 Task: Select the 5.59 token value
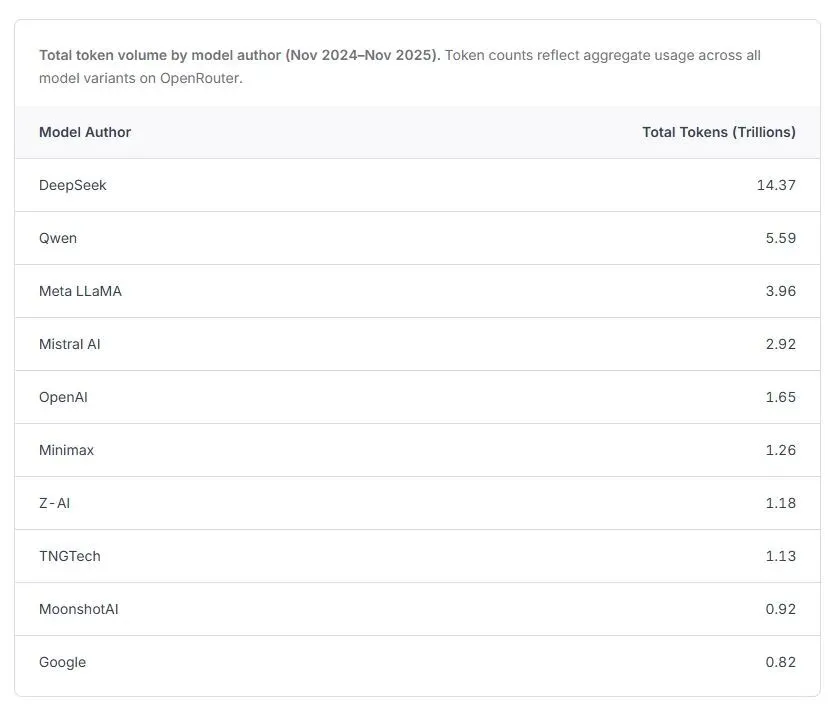(779, 238)
